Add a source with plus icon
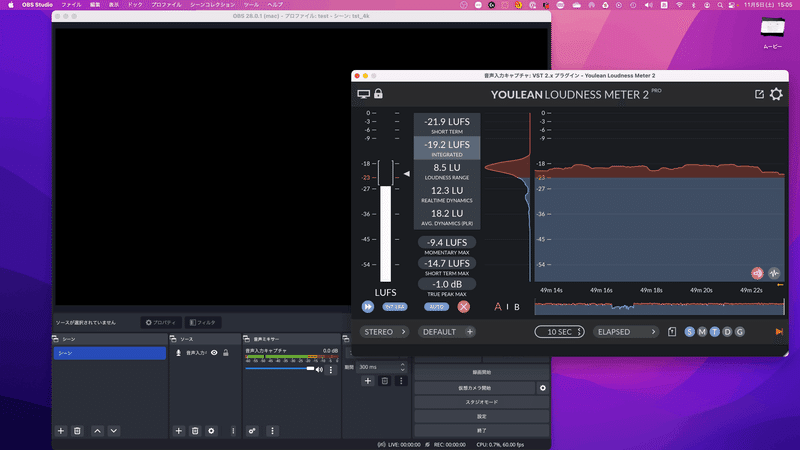The image size is (800, 450). [179, 431]
